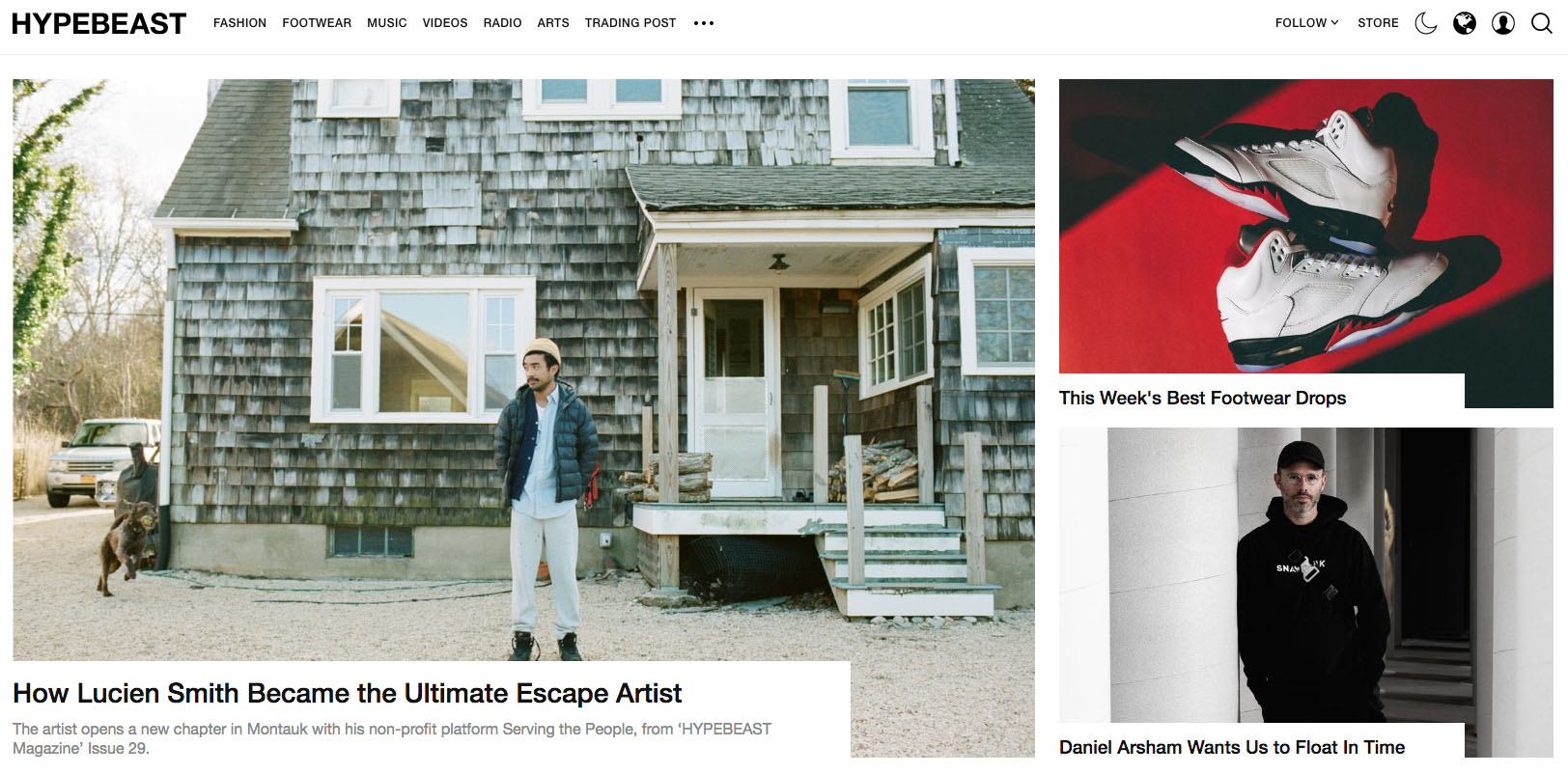Open the user account profile icon
The height and width of the screenshot is (774, 1568).
(x=1503, y=23)
